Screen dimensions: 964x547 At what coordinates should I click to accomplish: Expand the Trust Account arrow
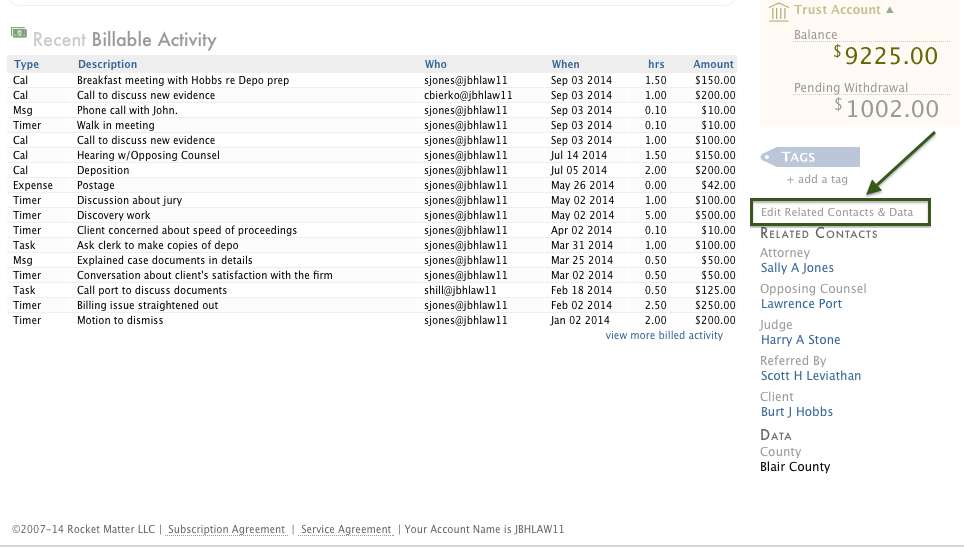pyautogui.click(x=890, y=10)
